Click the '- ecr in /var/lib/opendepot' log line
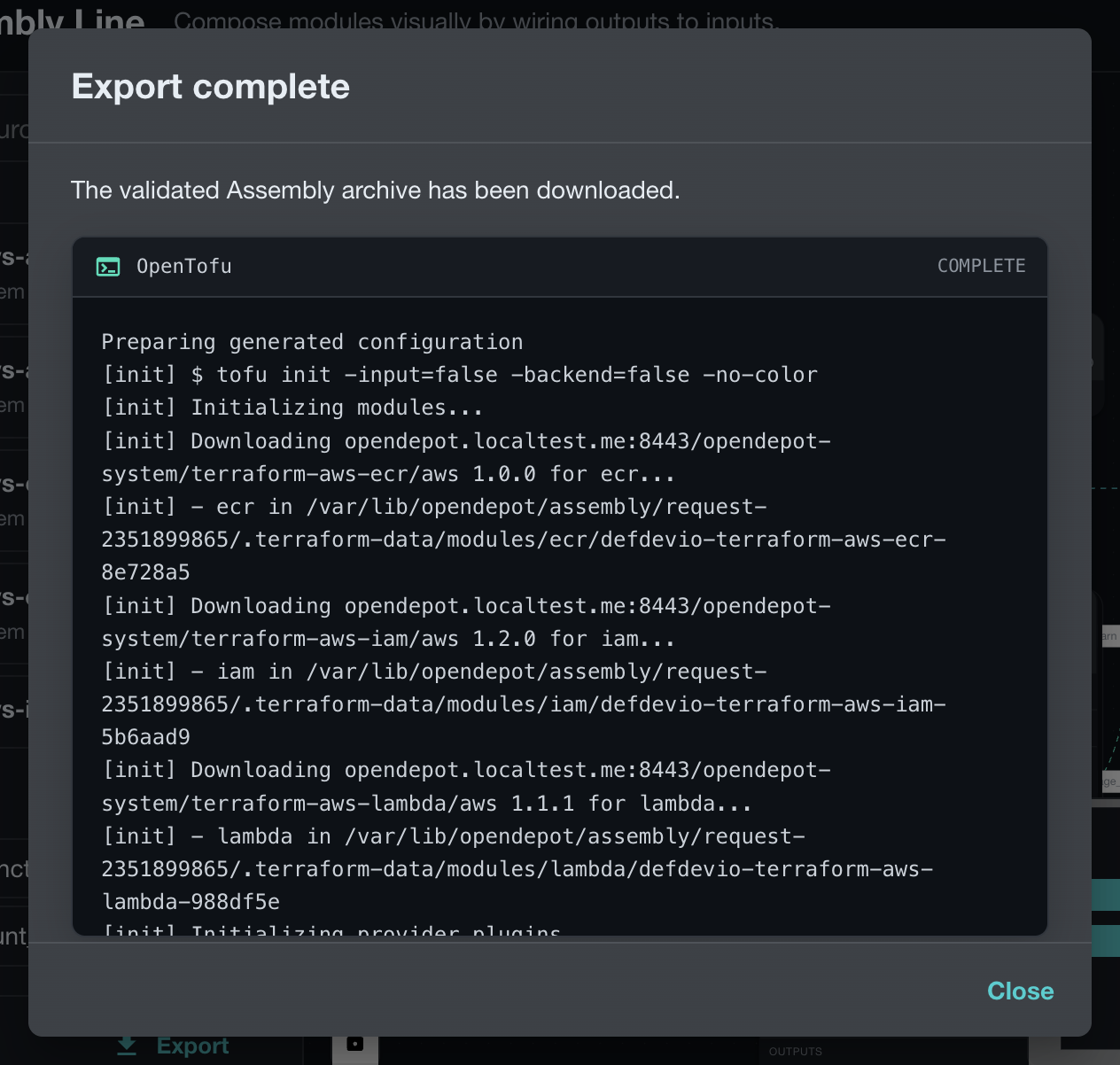The height and width of the screenshot is (1065, 1120). (x=434, y=507)
